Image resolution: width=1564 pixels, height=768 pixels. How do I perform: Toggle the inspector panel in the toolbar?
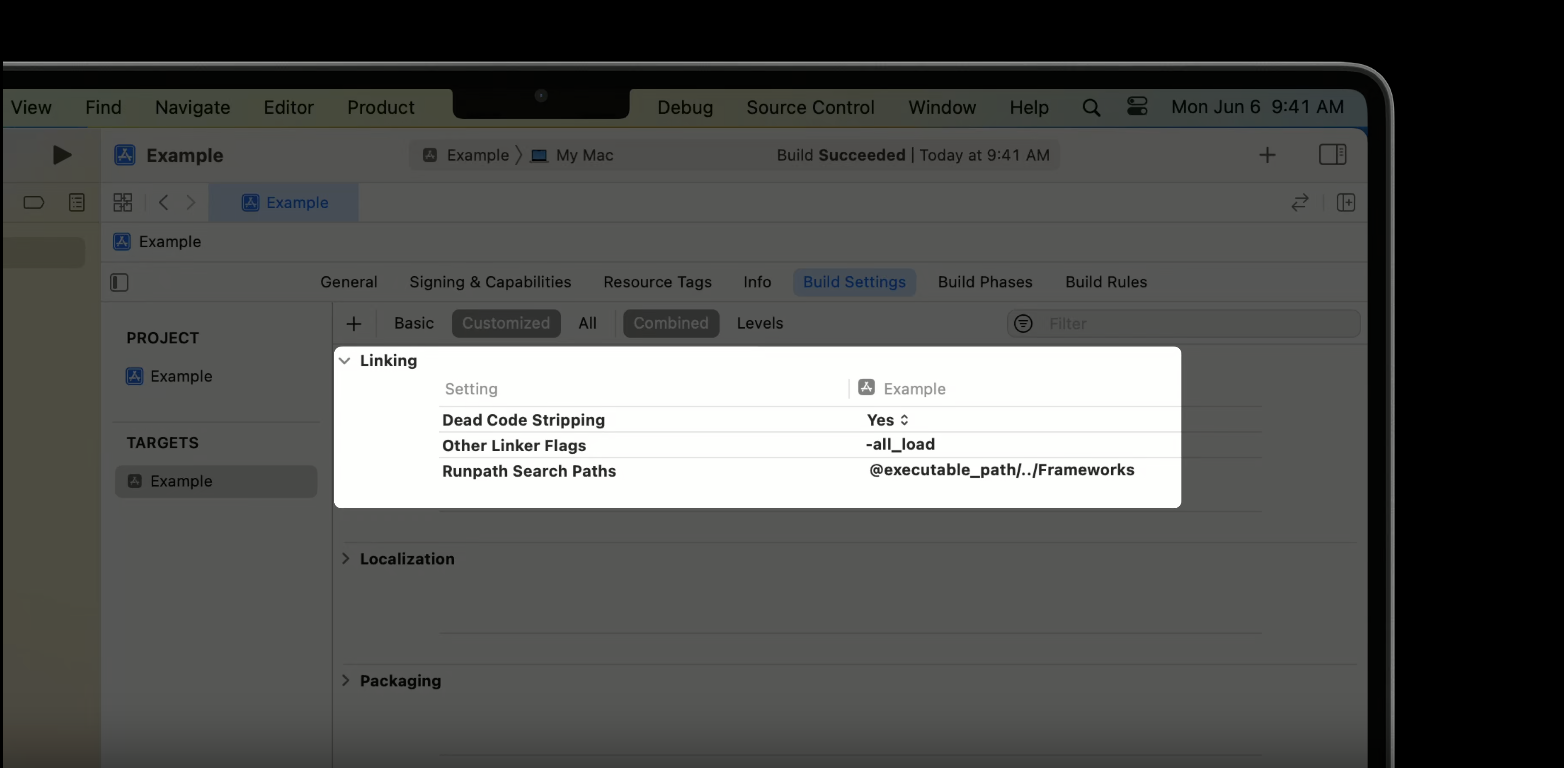(1333, 155)
